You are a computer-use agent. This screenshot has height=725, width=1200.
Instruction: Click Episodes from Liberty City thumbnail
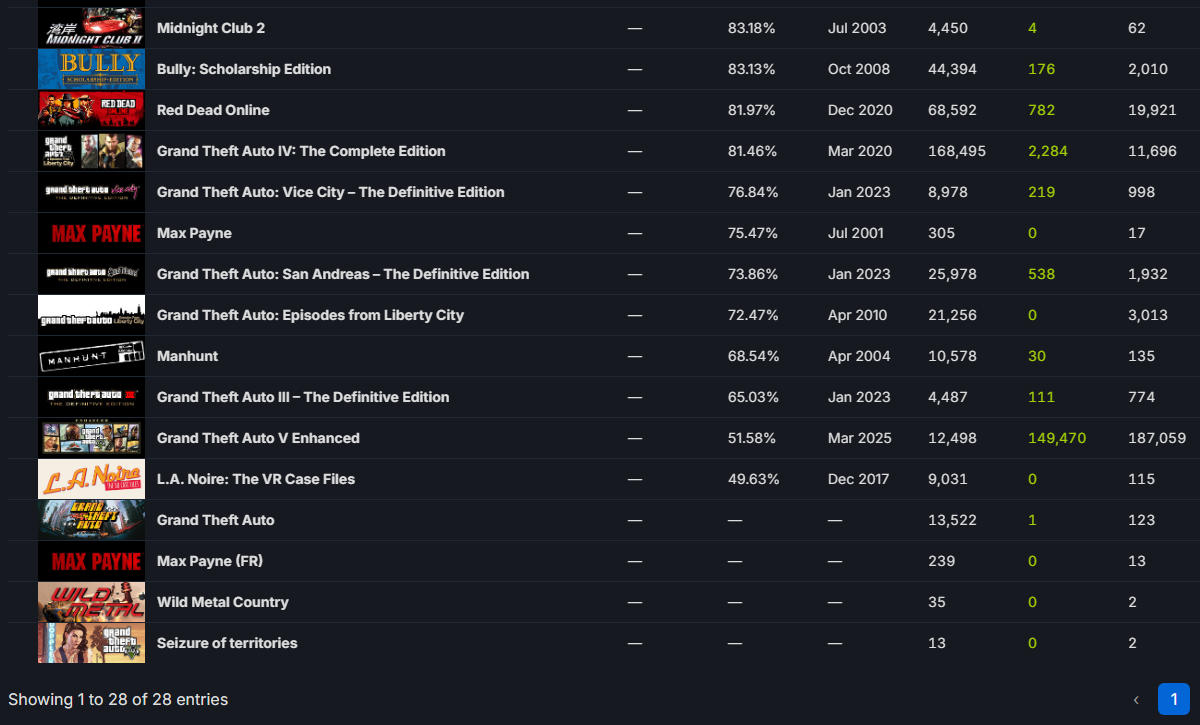tap(91, 315)
